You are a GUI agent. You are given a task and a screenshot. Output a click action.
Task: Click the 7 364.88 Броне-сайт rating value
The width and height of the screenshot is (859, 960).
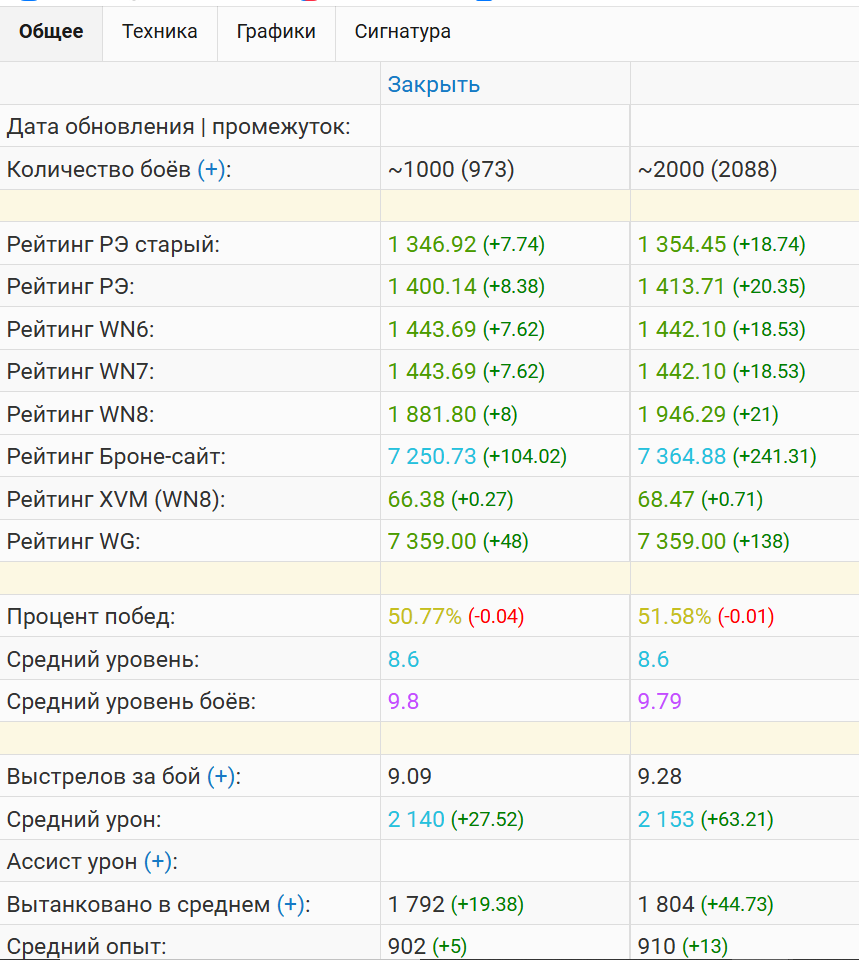pyautogui.click(x=682, y=457)
